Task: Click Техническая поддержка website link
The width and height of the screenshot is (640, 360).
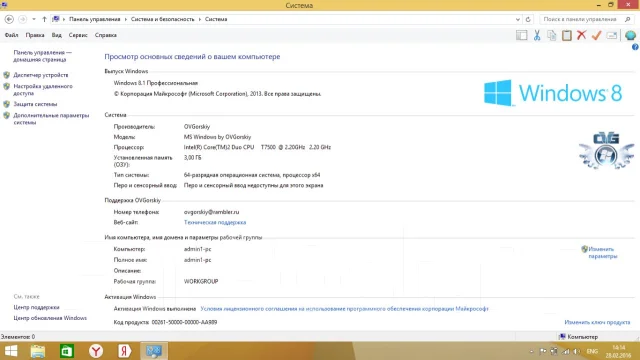Action: (x=215, y=222)
